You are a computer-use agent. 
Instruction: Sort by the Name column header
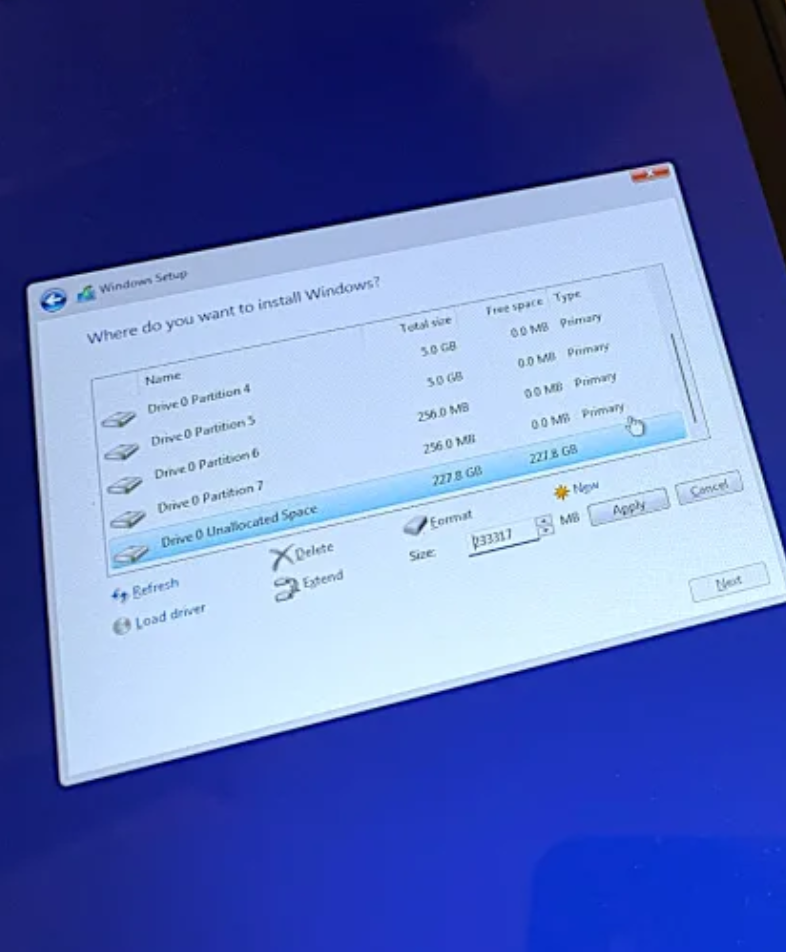click(x=163, y=378)
